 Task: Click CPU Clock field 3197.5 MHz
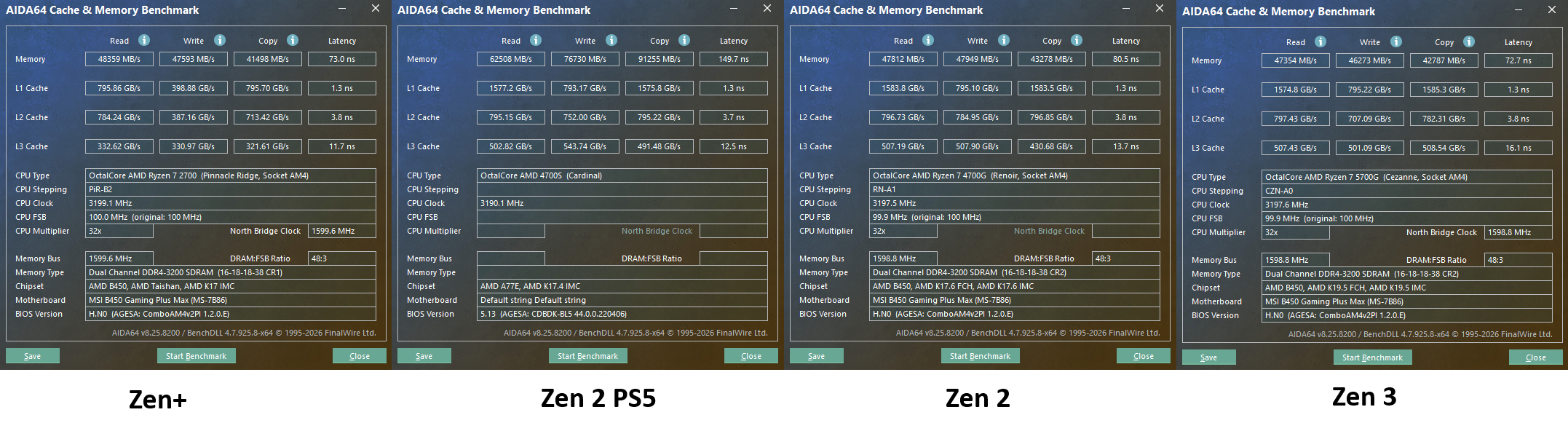click(x=1015, y=203)
